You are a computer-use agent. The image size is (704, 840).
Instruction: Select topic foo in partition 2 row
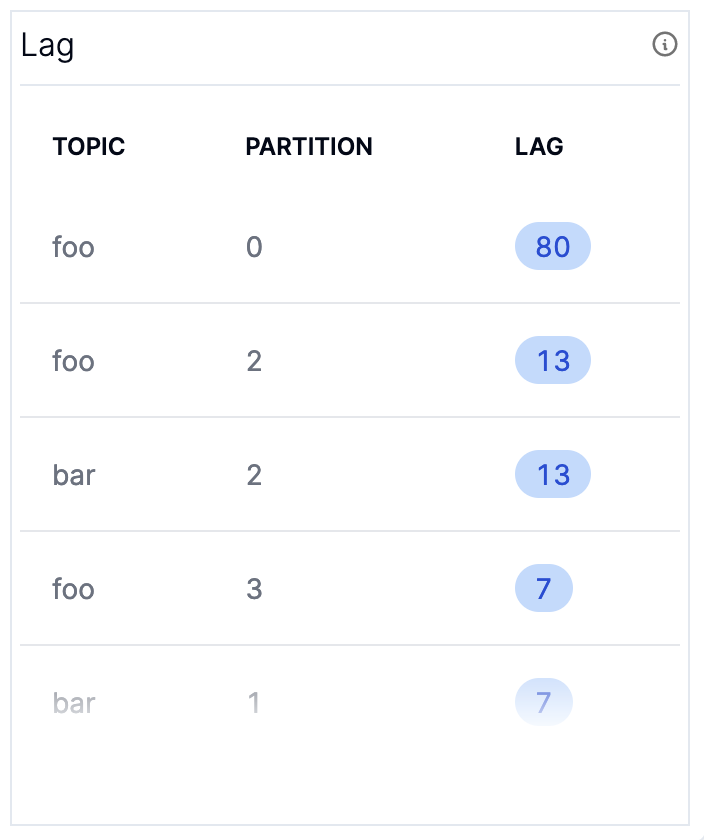73,361
